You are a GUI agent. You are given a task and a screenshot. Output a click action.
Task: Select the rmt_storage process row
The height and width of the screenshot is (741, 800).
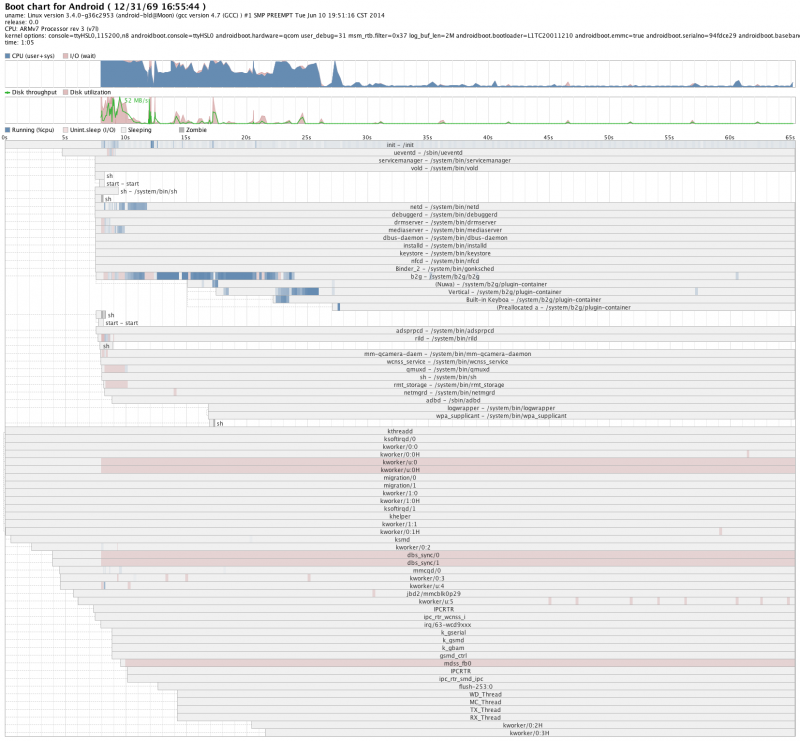[x=449, y=385]
